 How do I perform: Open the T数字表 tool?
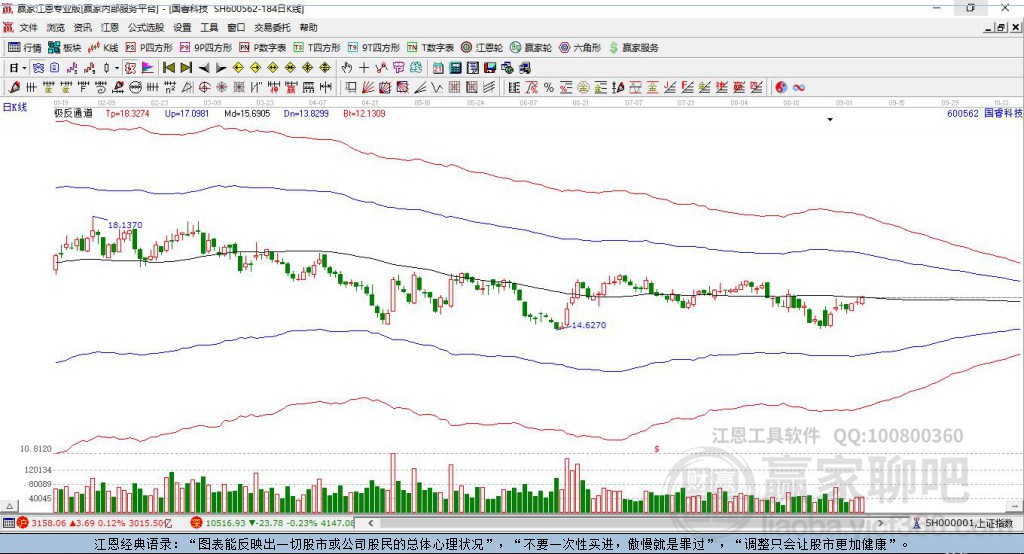tap(430, 48)
